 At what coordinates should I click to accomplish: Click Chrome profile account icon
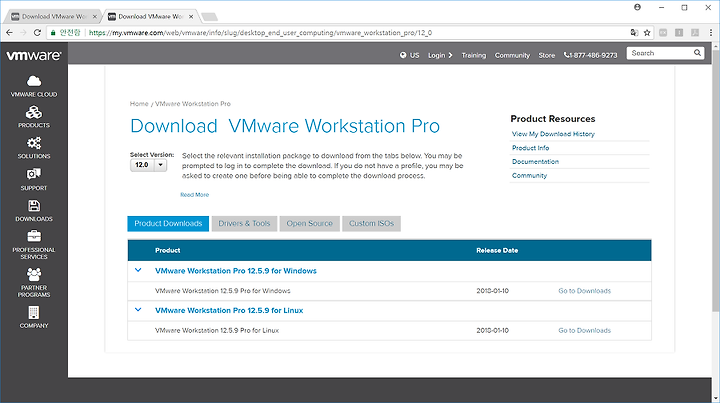point(637,7)
